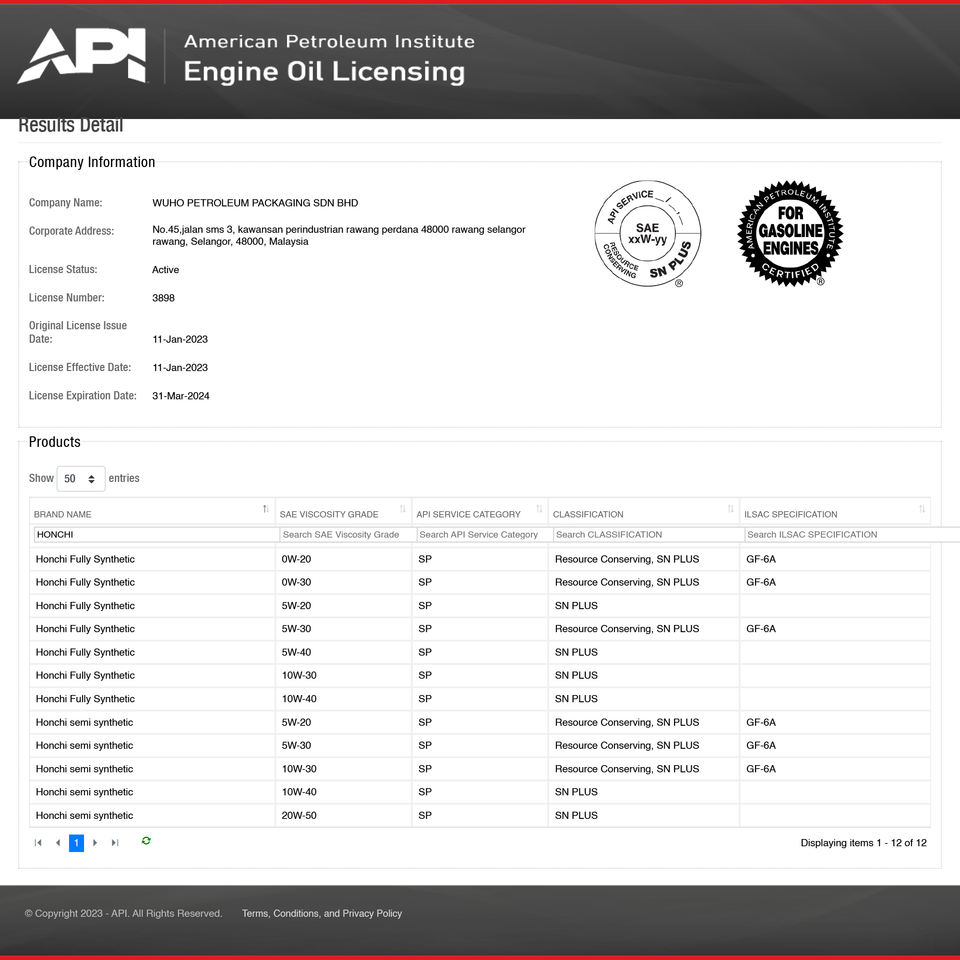Screen dimensions: 960x960
Task: Click the For Gasoline Engines certified starburst mark
Action: point(790,233)
